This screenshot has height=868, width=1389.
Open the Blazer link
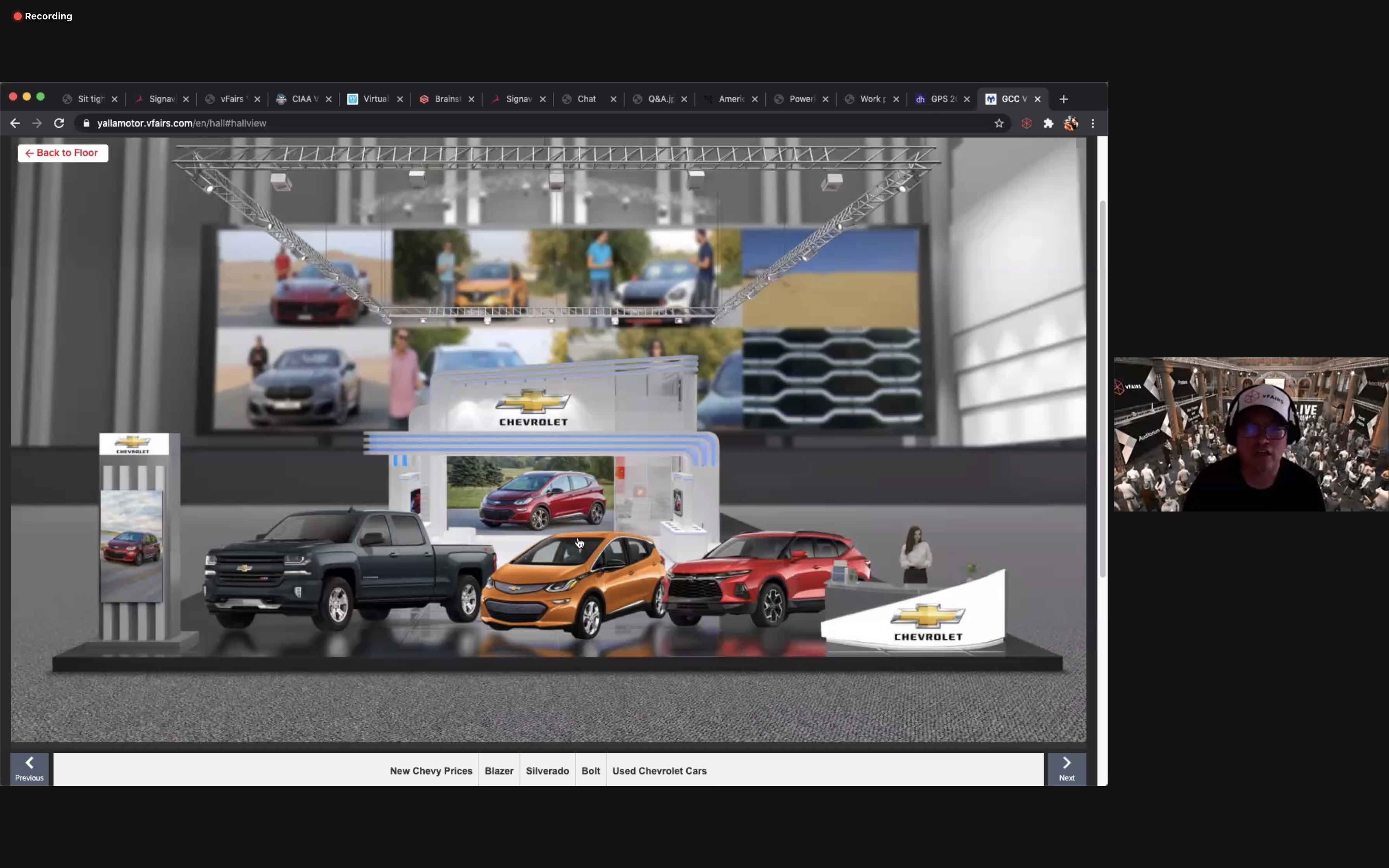(x=499, y=771)
